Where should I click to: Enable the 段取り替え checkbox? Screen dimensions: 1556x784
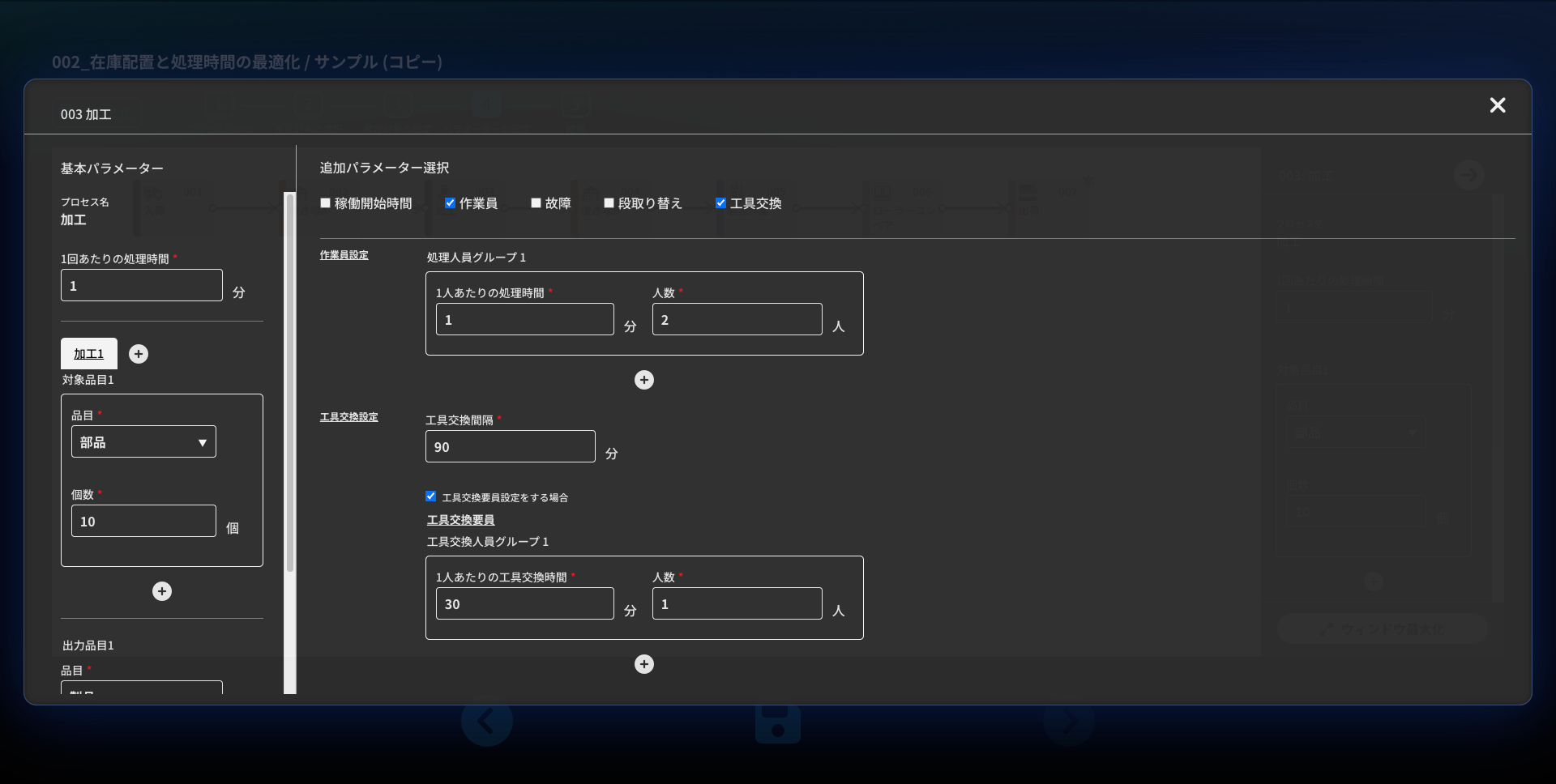609,203
